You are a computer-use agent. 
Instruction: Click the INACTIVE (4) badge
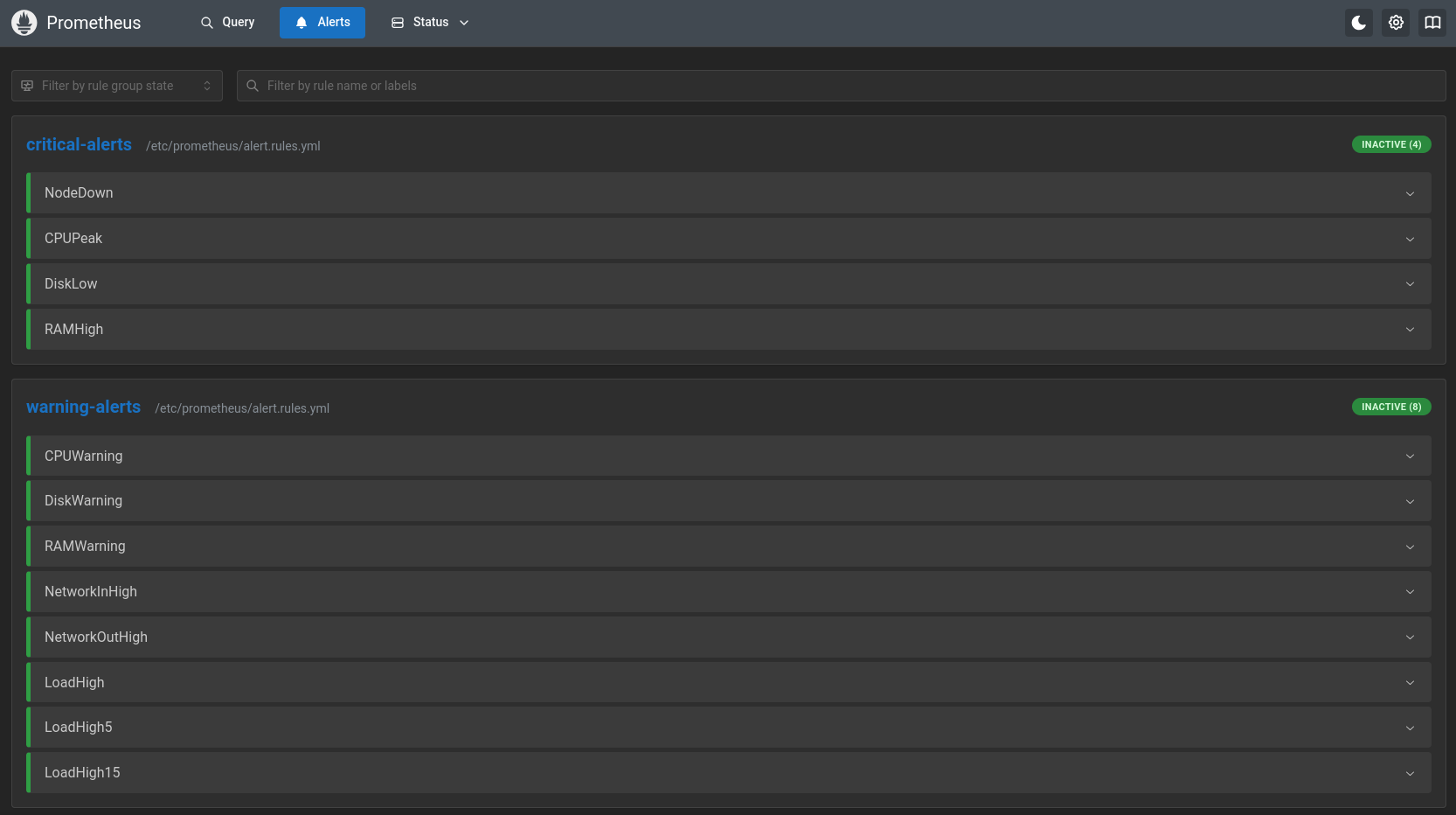(x=1390, y=144)
